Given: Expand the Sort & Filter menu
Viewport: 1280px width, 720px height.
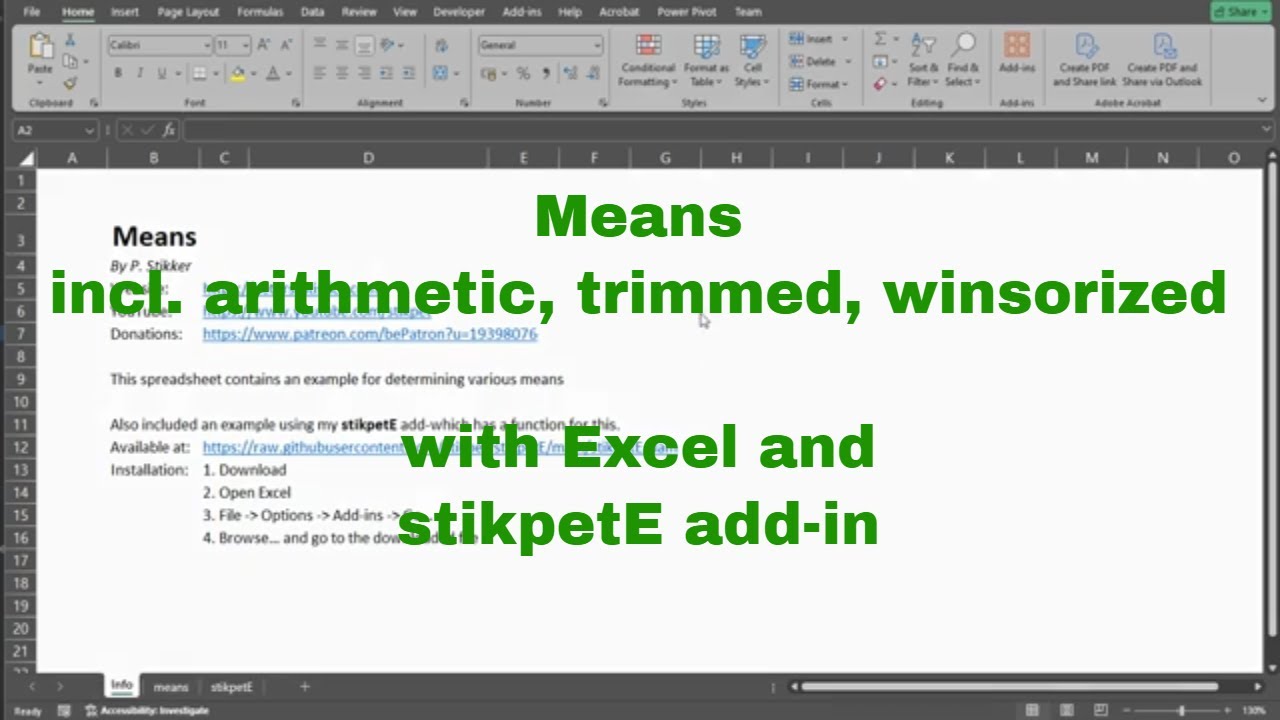Looking at the screenshot, I should 923,60.
